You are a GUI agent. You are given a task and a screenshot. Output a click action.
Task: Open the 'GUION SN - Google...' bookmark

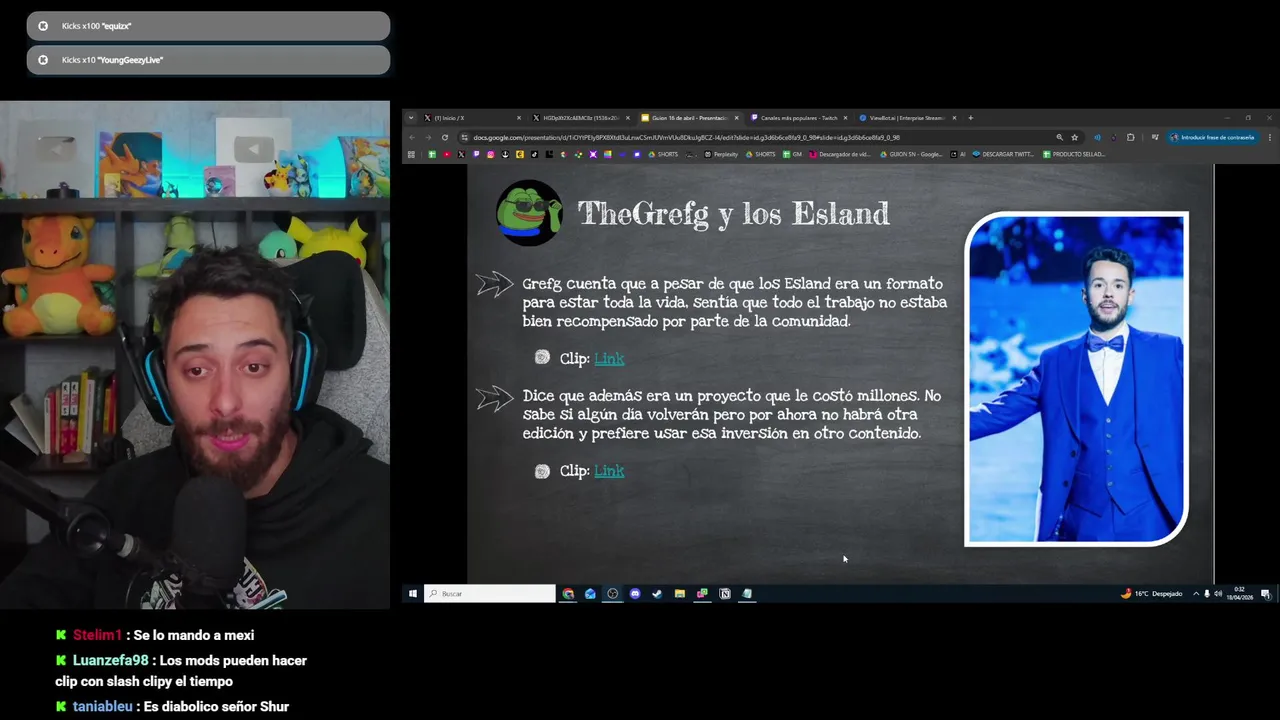pyautogui.click(x=911, y=154)
